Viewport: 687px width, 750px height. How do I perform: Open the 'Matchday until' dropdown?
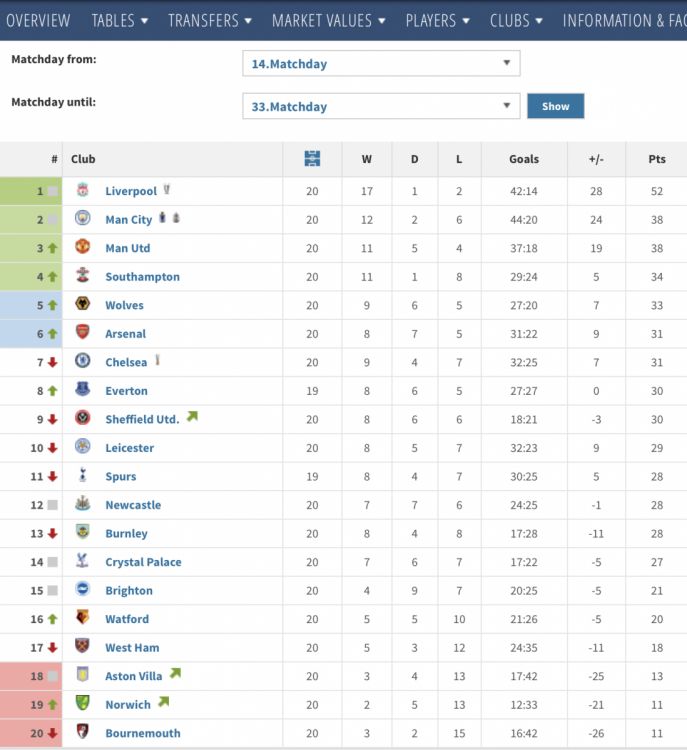381,106
